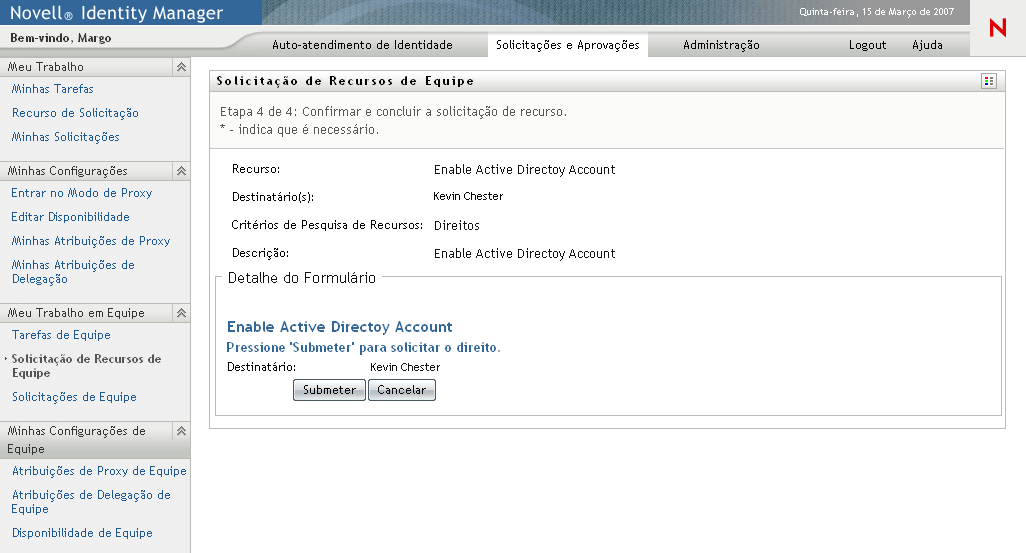Go to Minhas Tarefas
The height and width of the screenshot is (553, 1026).
click(x=53, y=89)
